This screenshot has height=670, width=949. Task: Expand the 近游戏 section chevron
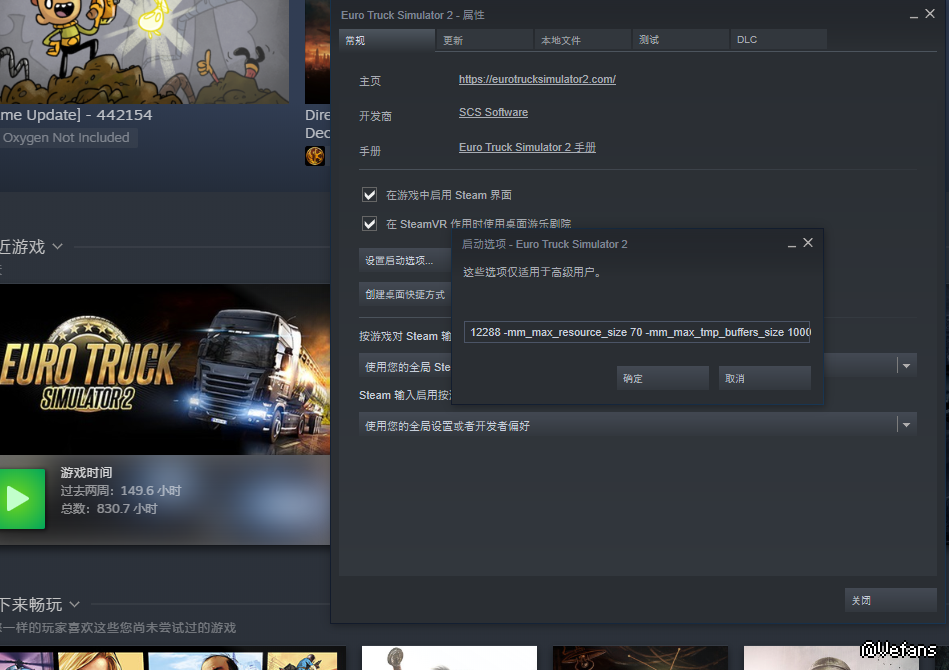point(57,246)
